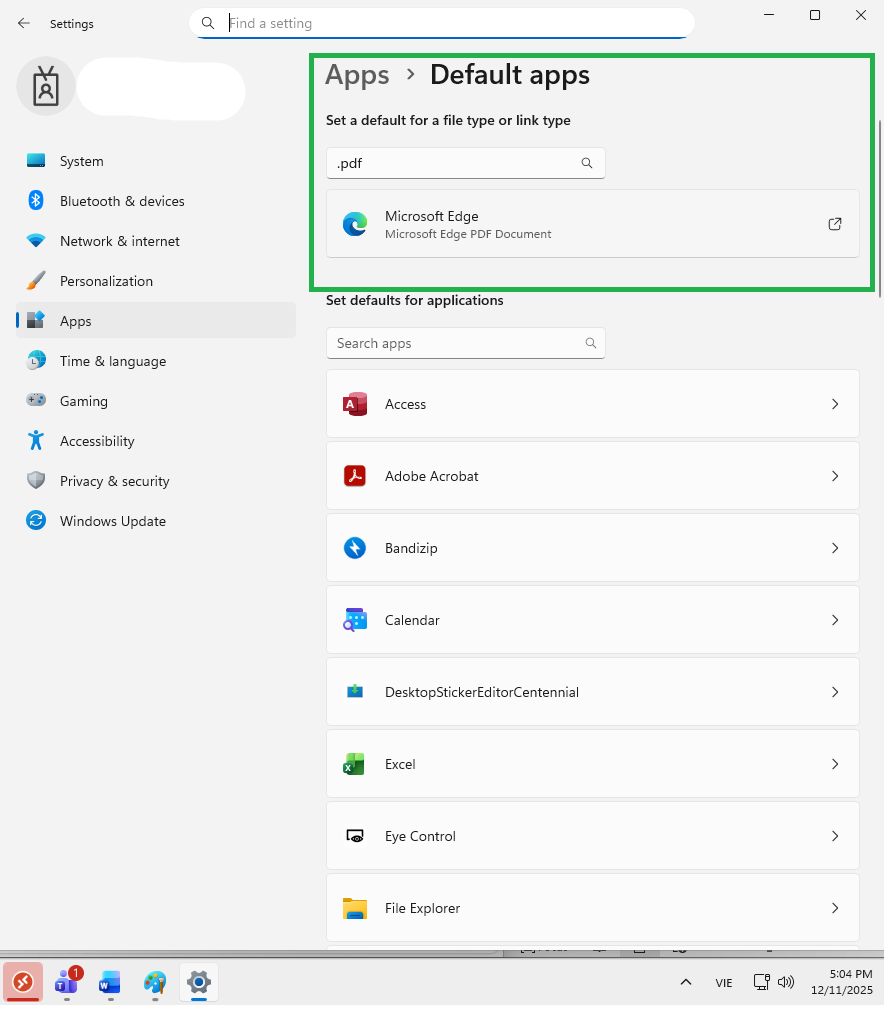Expand the Bandizip row chevron
Image resolution: width=884 pixels, height=1012 pixels.
click(x=835, y=549)
